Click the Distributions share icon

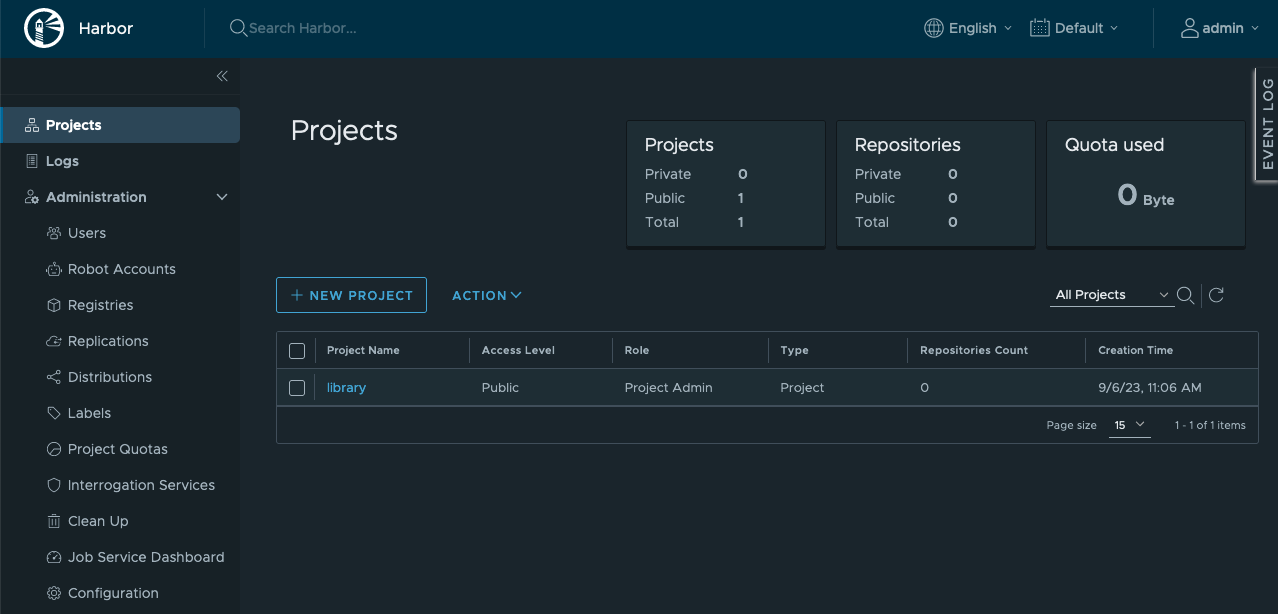point(54,377)
